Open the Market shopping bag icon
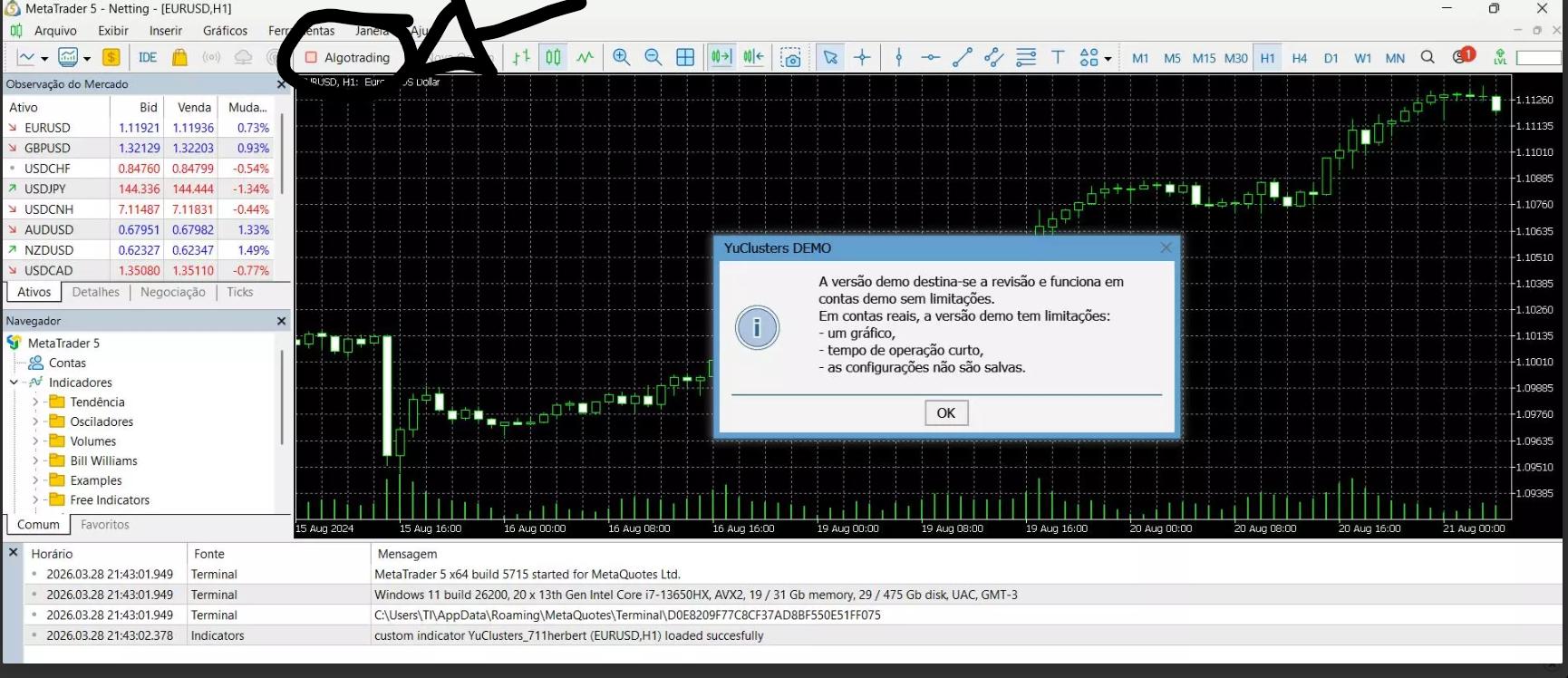This screenshot has width=1568, height=678. 179,57
